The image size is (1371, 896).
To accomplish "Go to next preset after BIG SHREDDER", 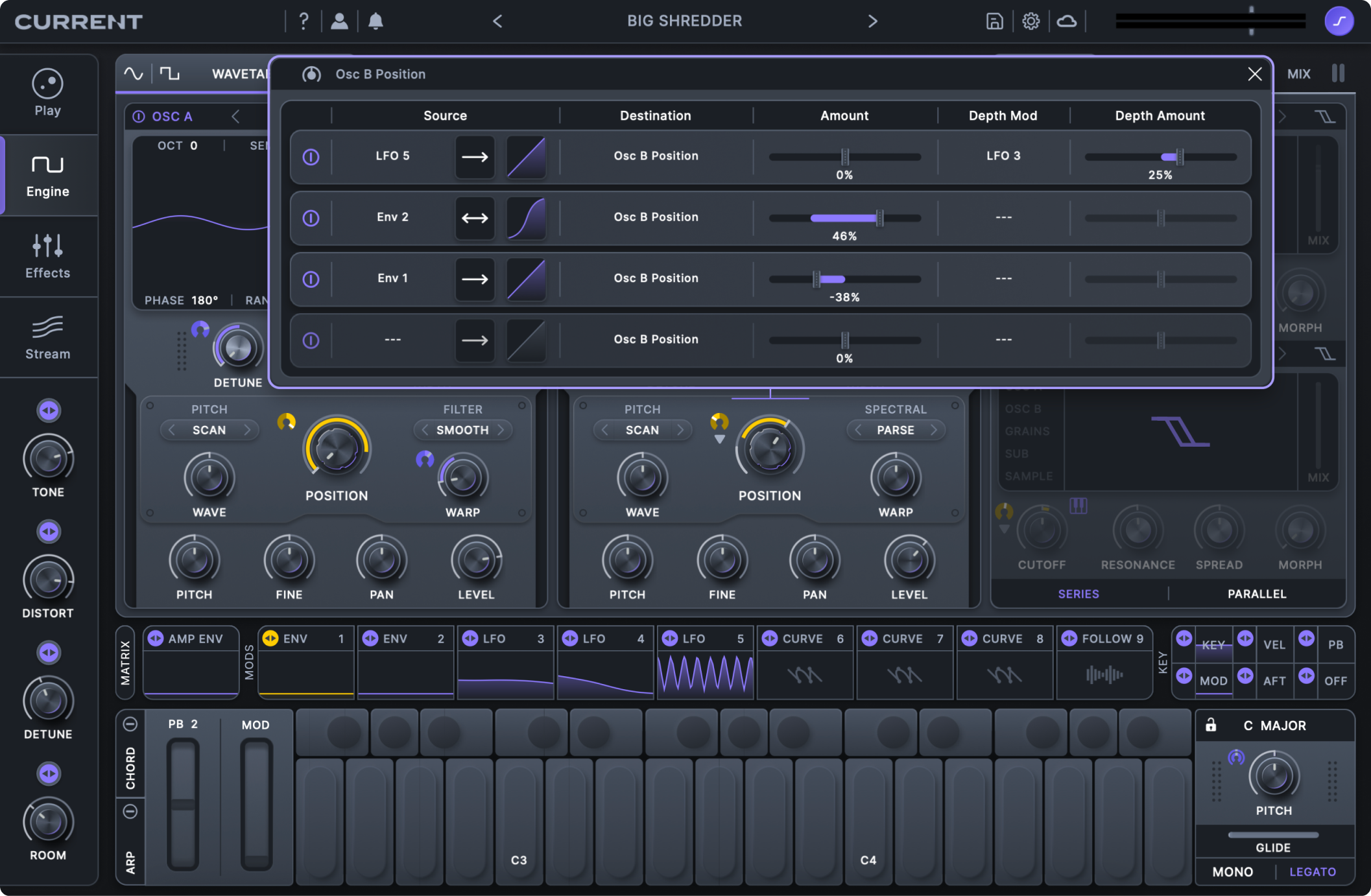I will [872, 21].
